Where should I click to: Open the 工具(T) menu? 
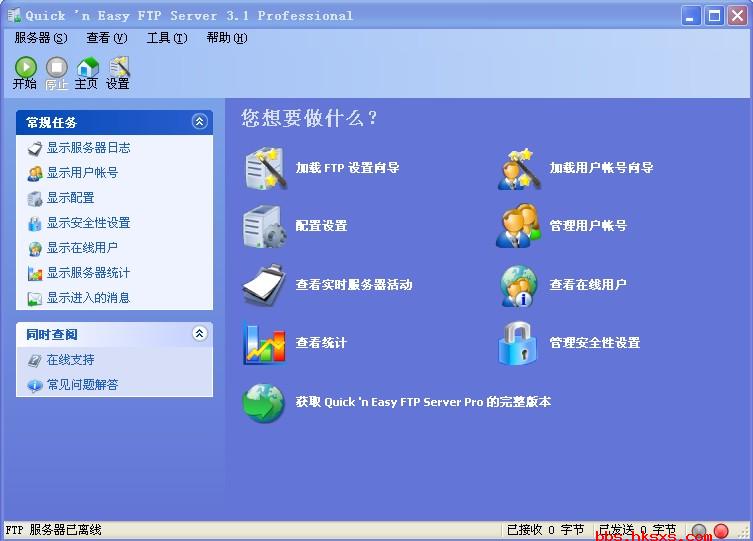click(167, 38)
